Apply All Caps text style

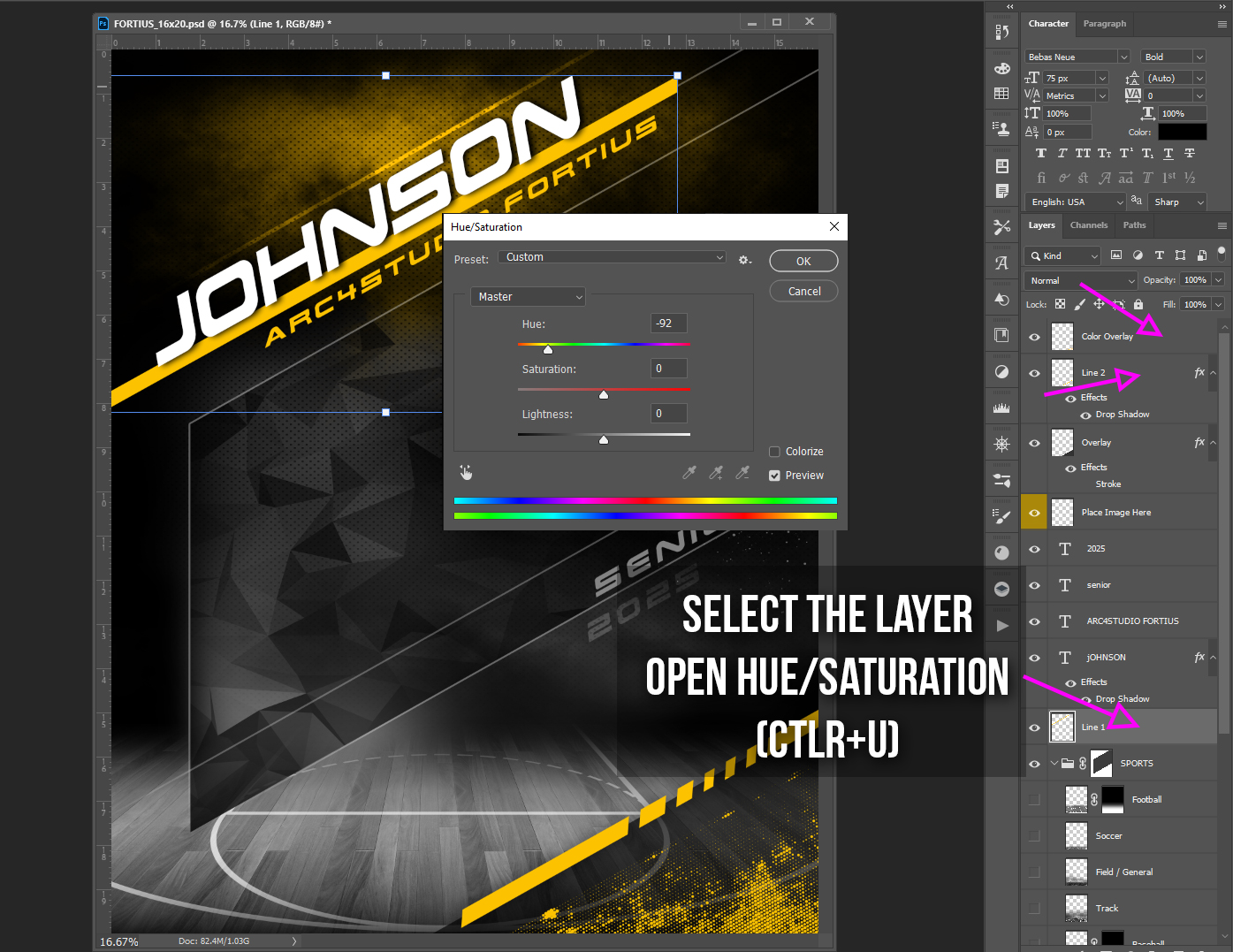tap(1083, 154)
